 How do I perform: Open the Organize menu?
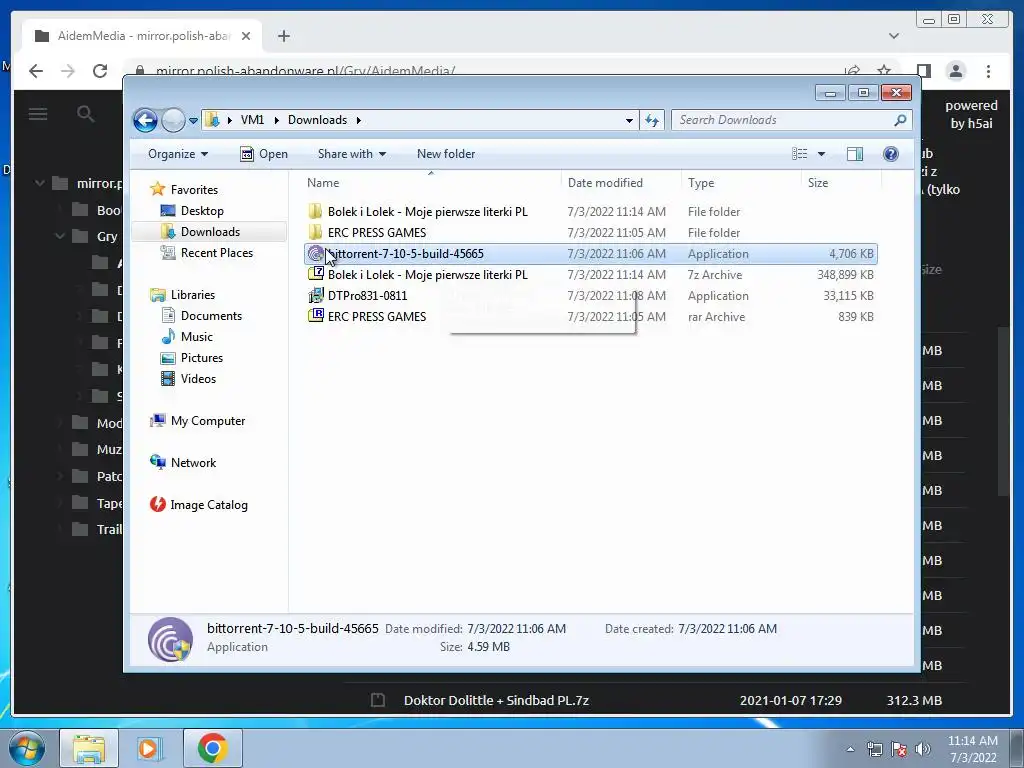pos(178,154)
